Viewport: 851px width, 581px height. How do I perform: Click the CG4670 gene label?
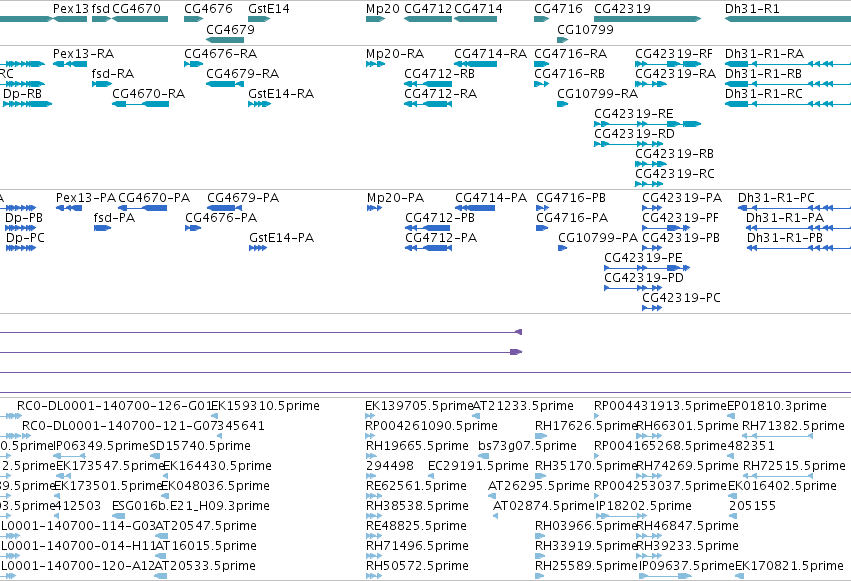pos(136,9)
